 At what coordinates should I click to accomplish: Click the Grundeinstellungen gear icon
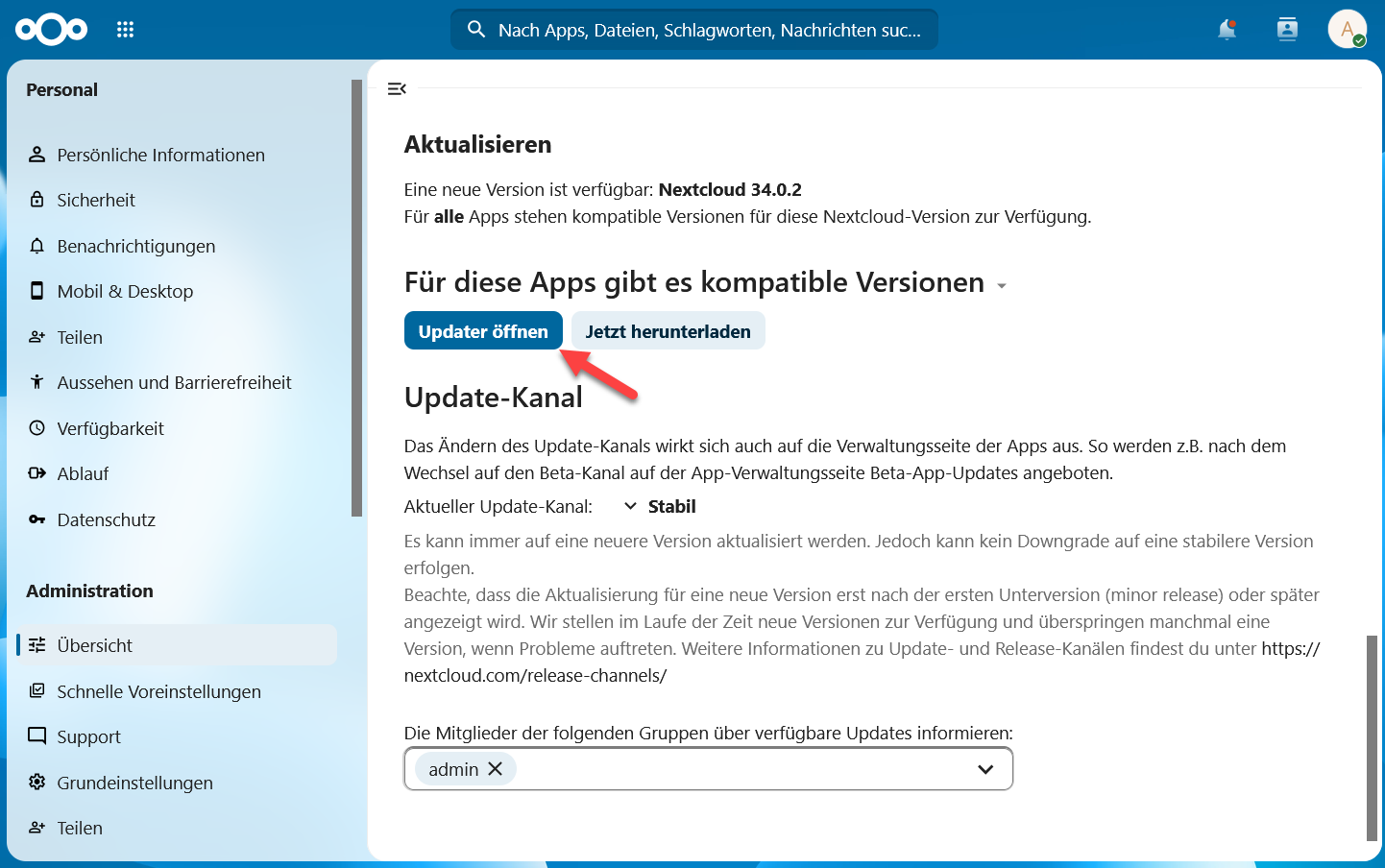[x=36, y=783]
